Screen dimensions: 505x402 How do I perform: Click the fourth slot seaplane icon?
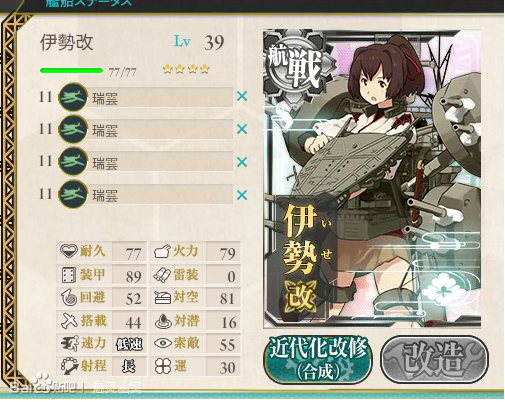pos(73,194)
